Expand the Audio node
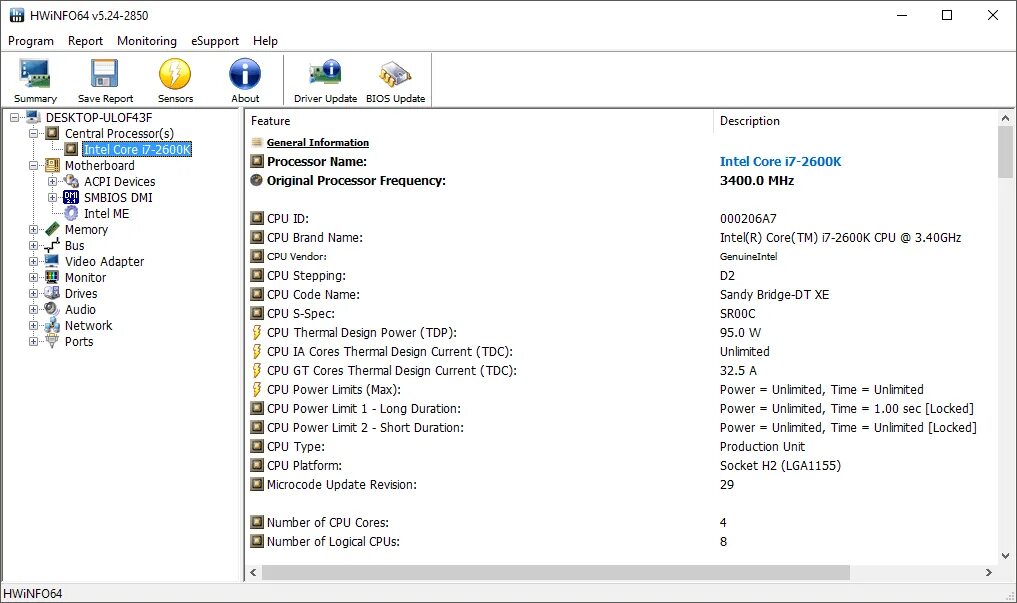1017x603 pixels. (34, 309)
